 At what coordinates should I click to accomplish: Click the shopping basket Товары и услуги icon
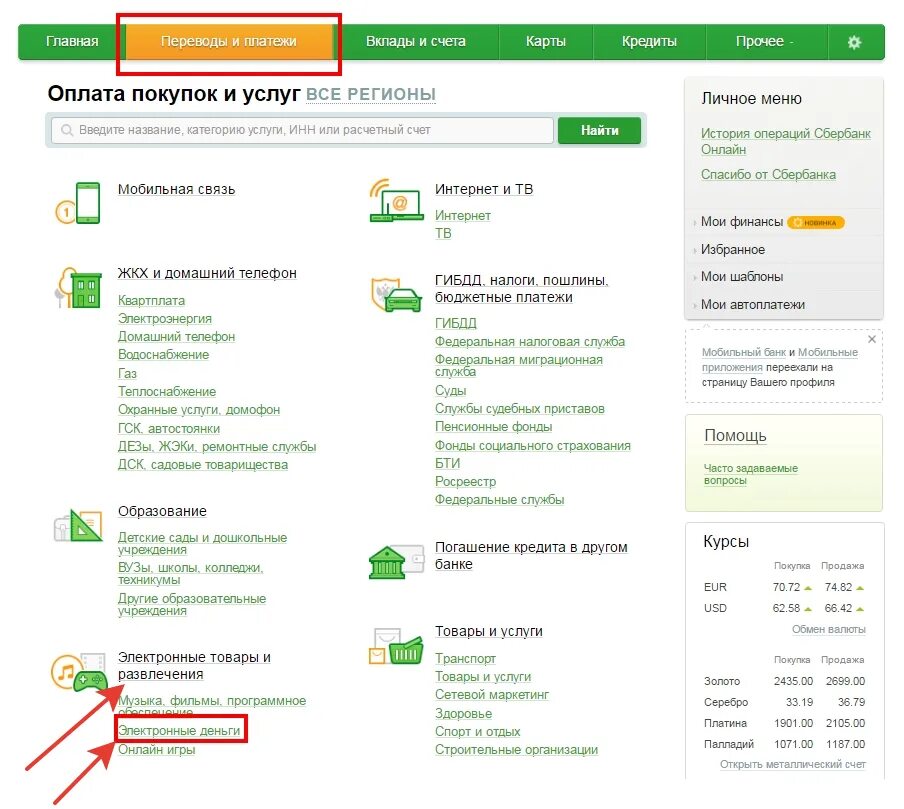396,646
